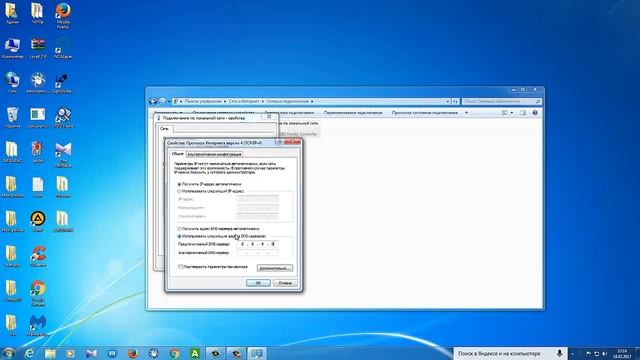The width and height of the screenshot is (640, 360).
Task: Expand arrow after Сеть и Интернет breadcrumb
Action: point(262,101)
